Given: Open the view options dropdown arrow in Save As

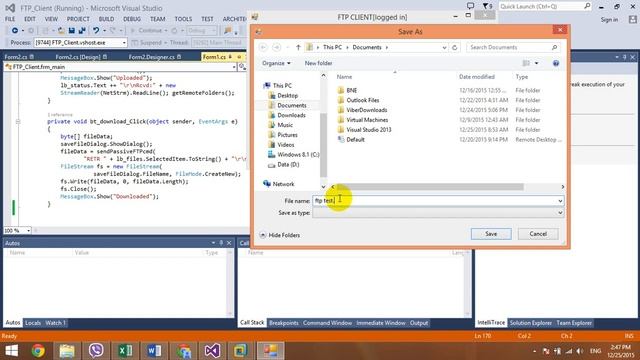Looking at the screenshot, I should pyautogui.click(x=536, y=63).
